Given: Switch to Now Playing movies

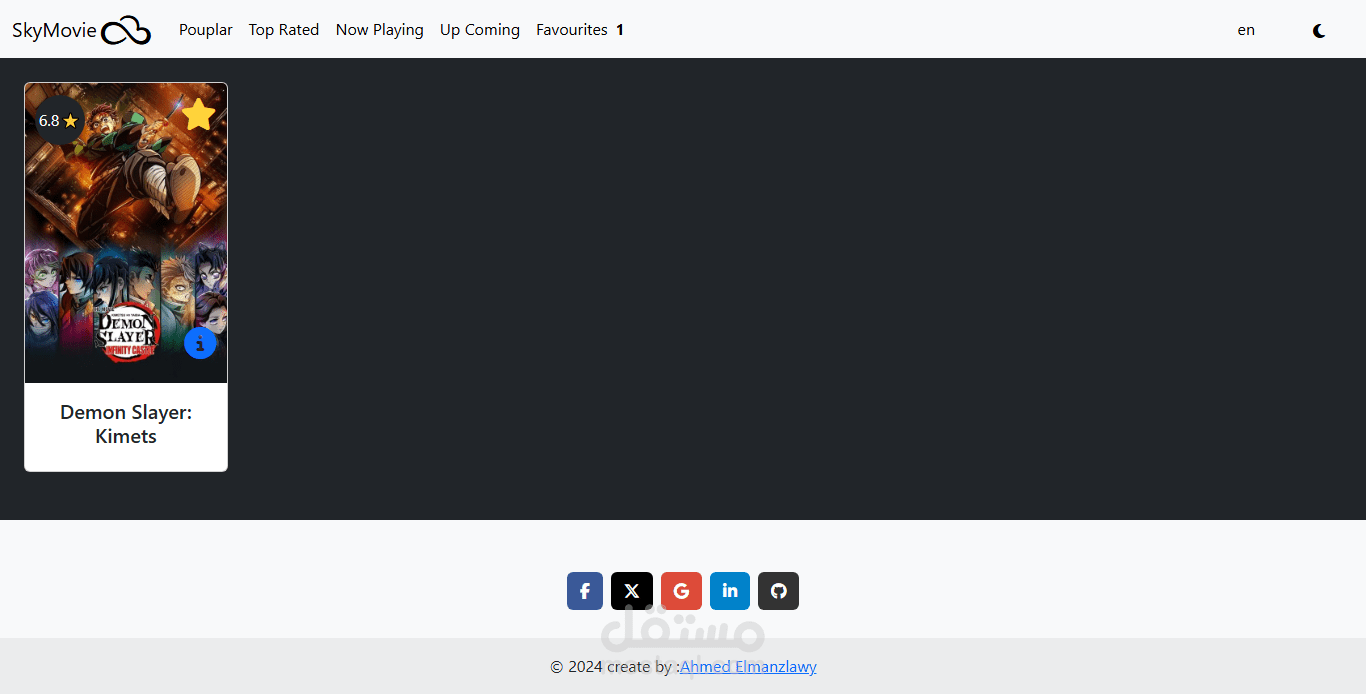Looking at the screenshot, I should point(380,30).
